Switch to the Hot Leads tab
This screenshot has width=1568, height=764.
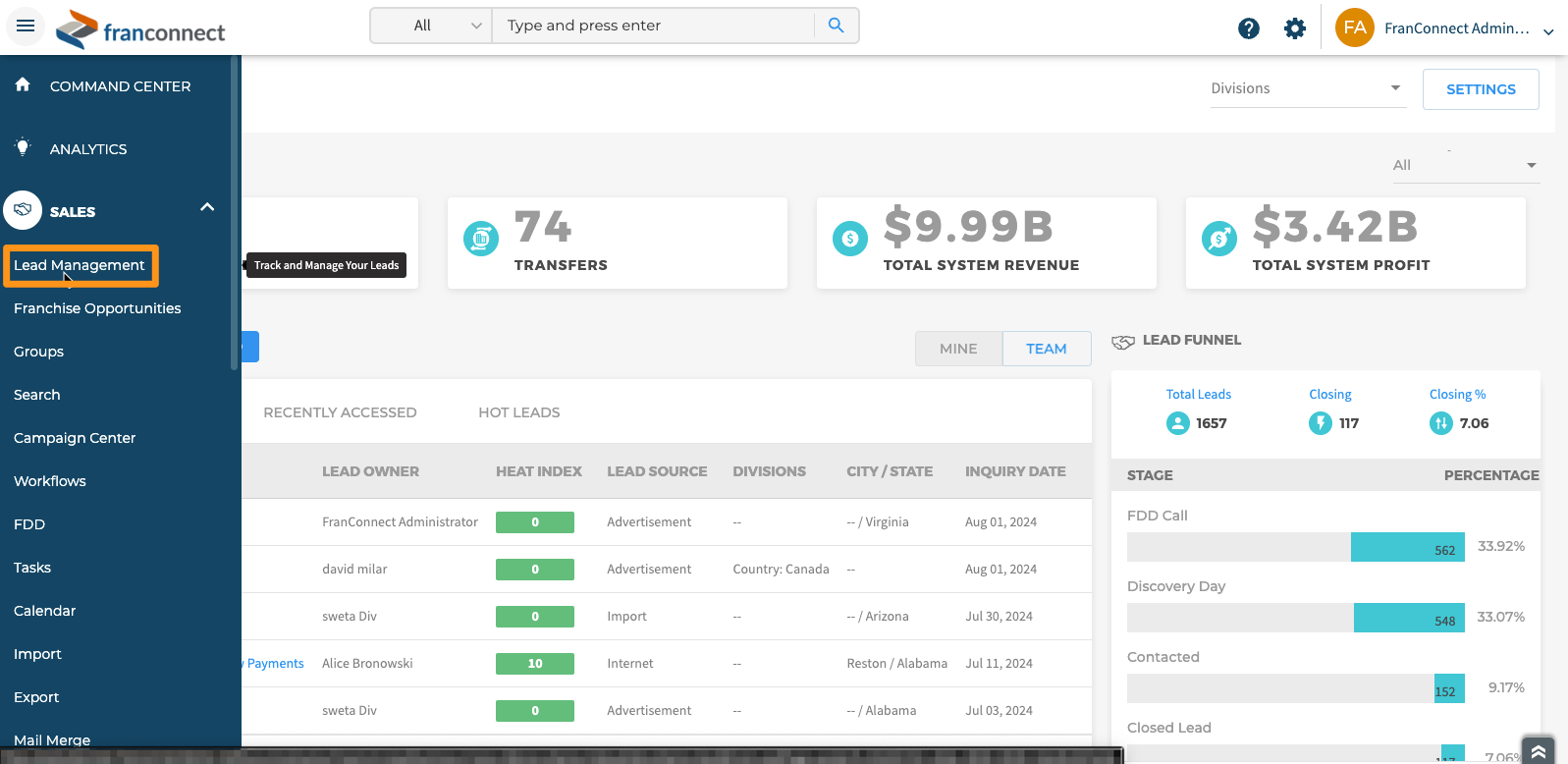(x=519, y=412)
